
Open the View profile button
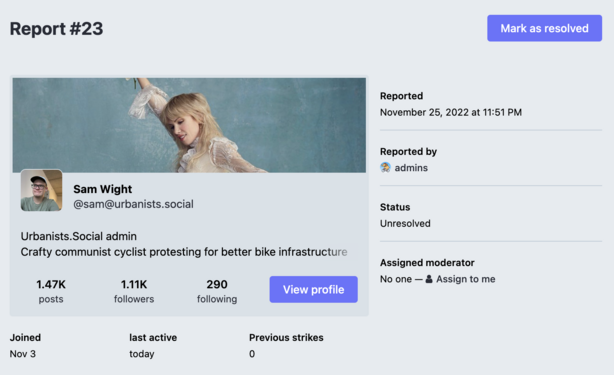[x=313, y=289]
